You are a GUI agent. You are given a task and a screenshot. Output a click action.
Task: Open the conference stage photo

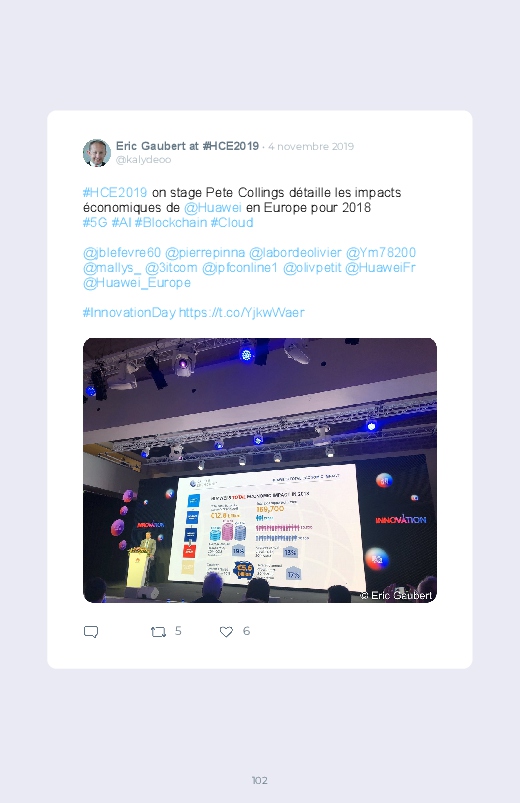(x=260, y=470)
